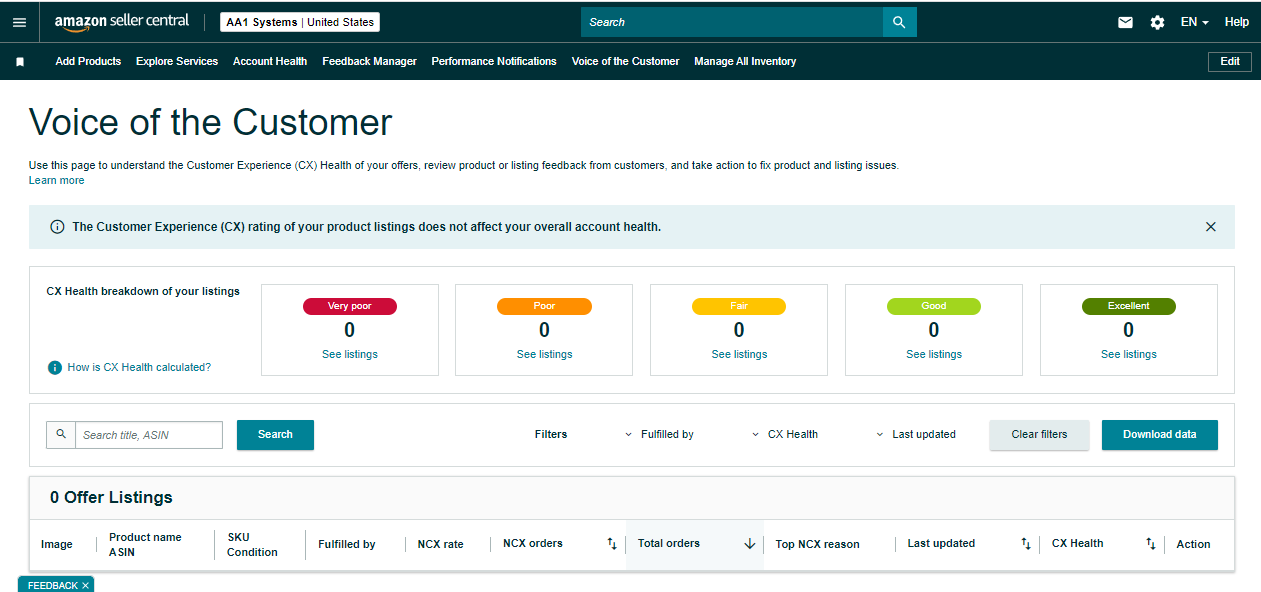Click the Amazon Seller Central logo

122,22
